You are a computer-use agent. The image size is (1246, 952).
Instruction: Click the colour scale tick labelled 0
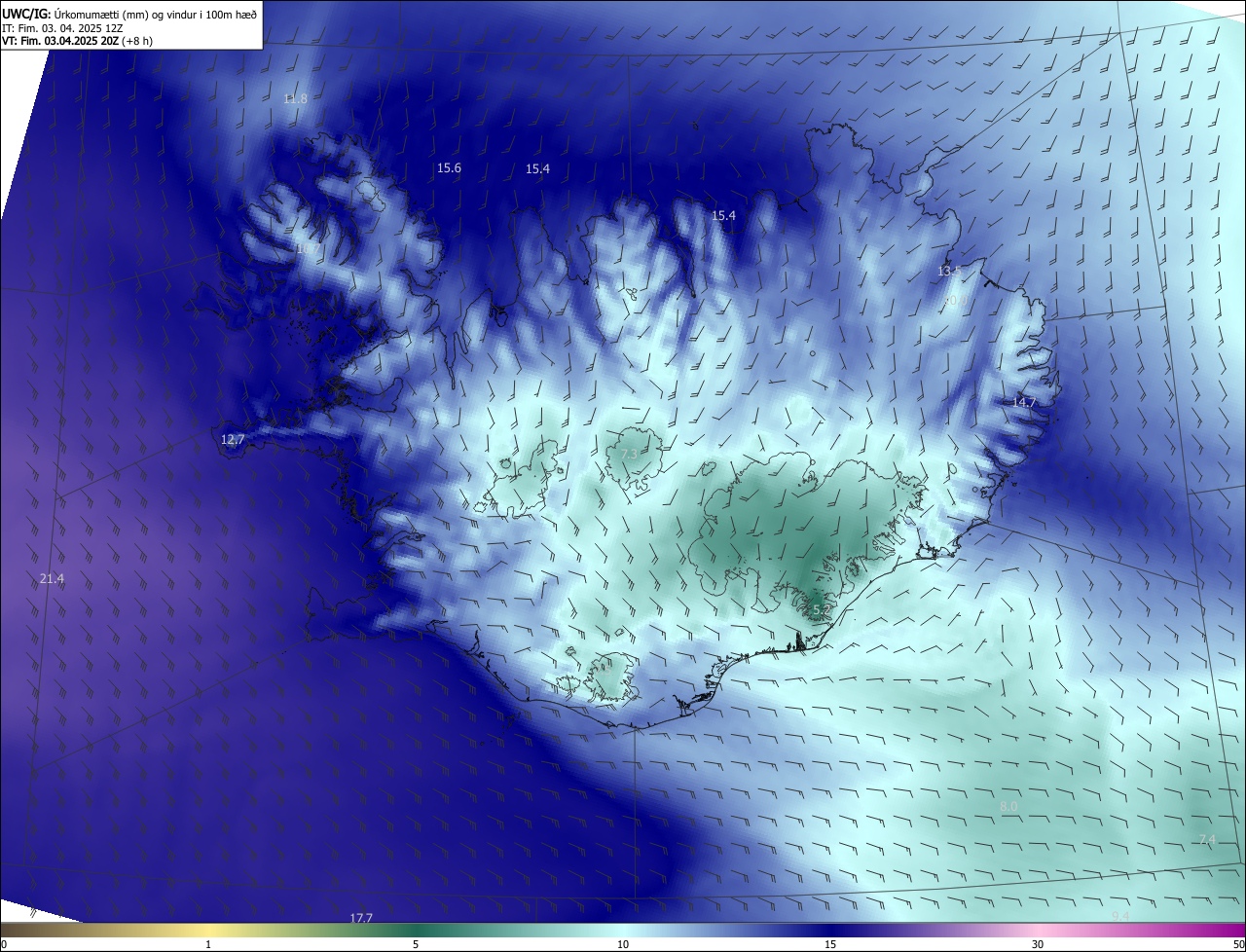pyautogui.click(x=3, y=944)
